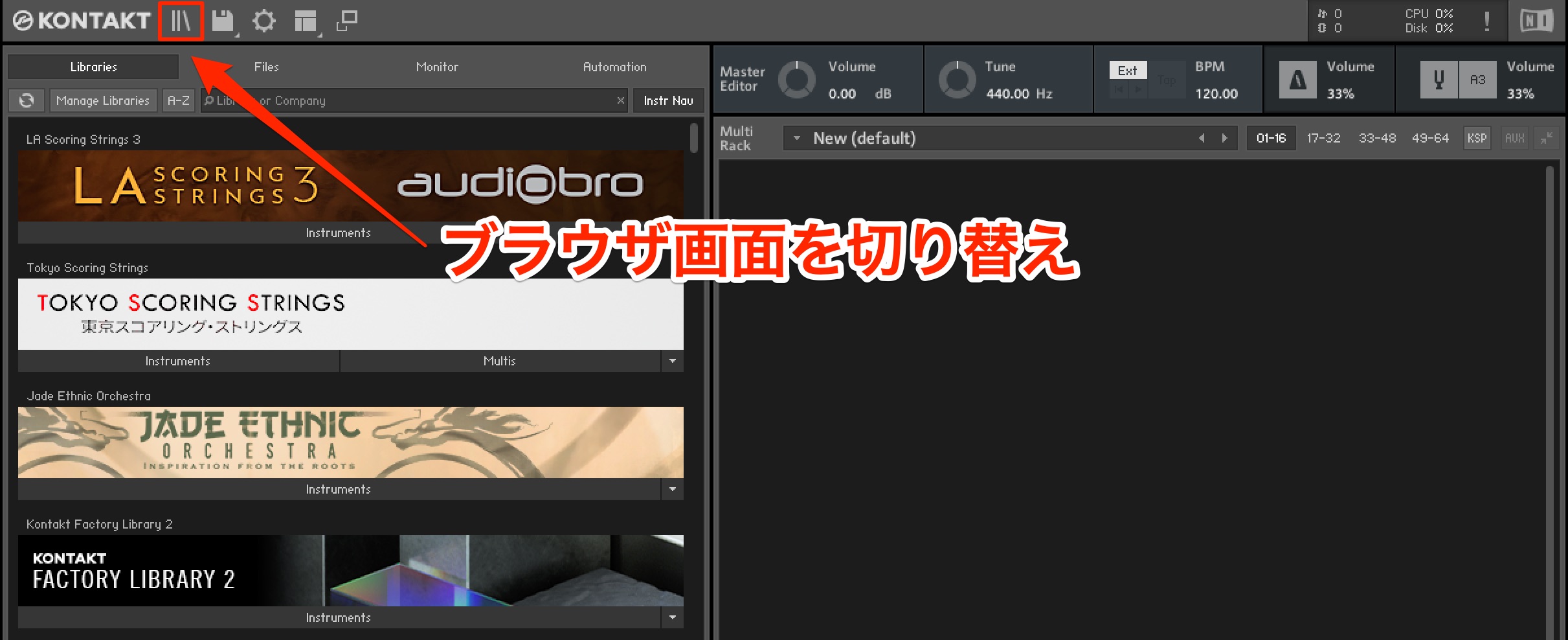The image size is (1568, 640).
Task: Expand Tokyo Scoring Strings options dropdown
Action: click(673, 361)
